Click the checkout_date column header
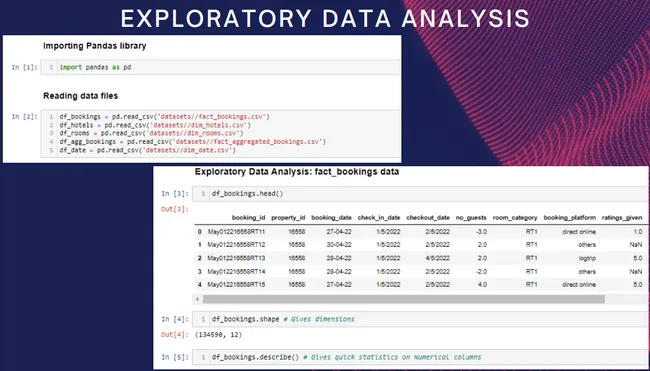 point(428,218)
